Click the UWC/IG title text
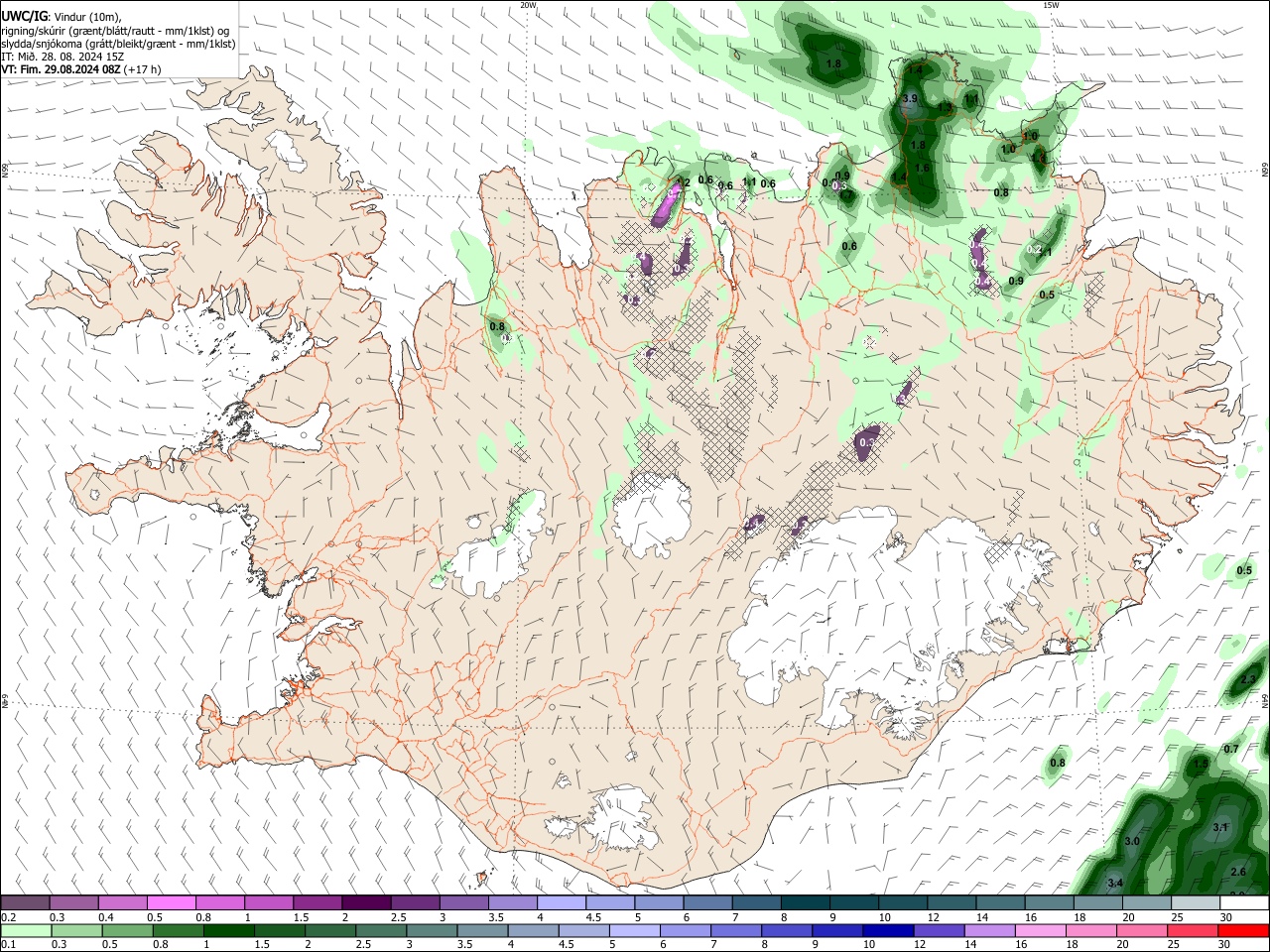Viewport: 1270px width, 952px height. point(24,16)
